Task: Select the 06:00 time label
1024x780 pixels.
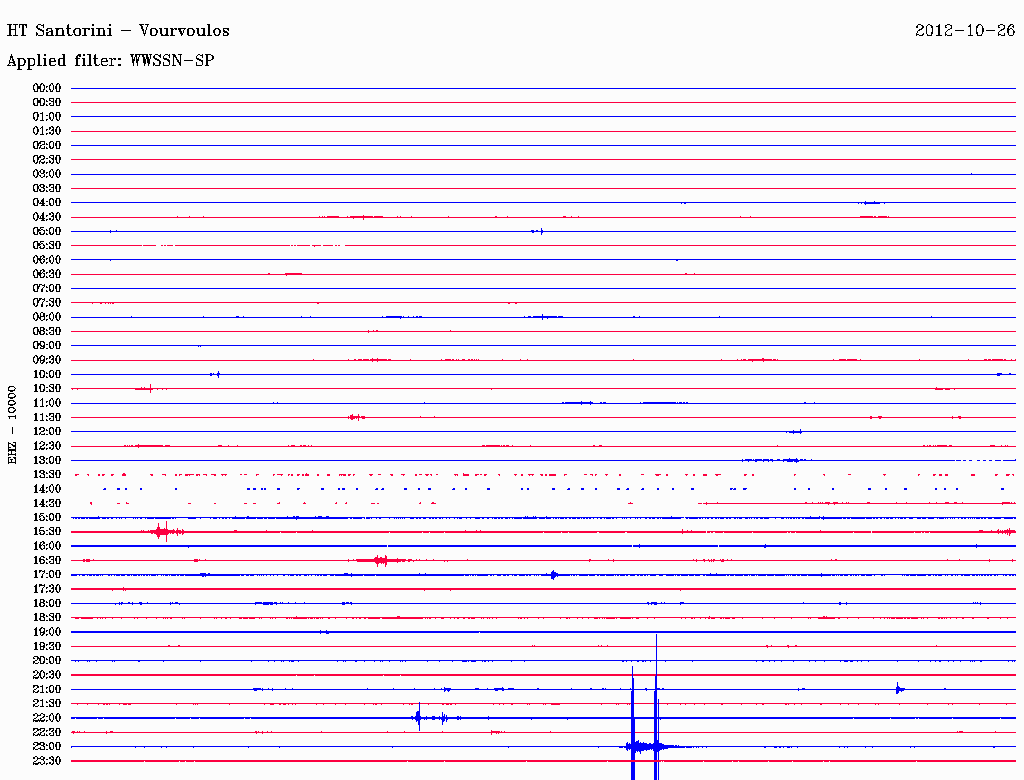Action: pos(47,260)
